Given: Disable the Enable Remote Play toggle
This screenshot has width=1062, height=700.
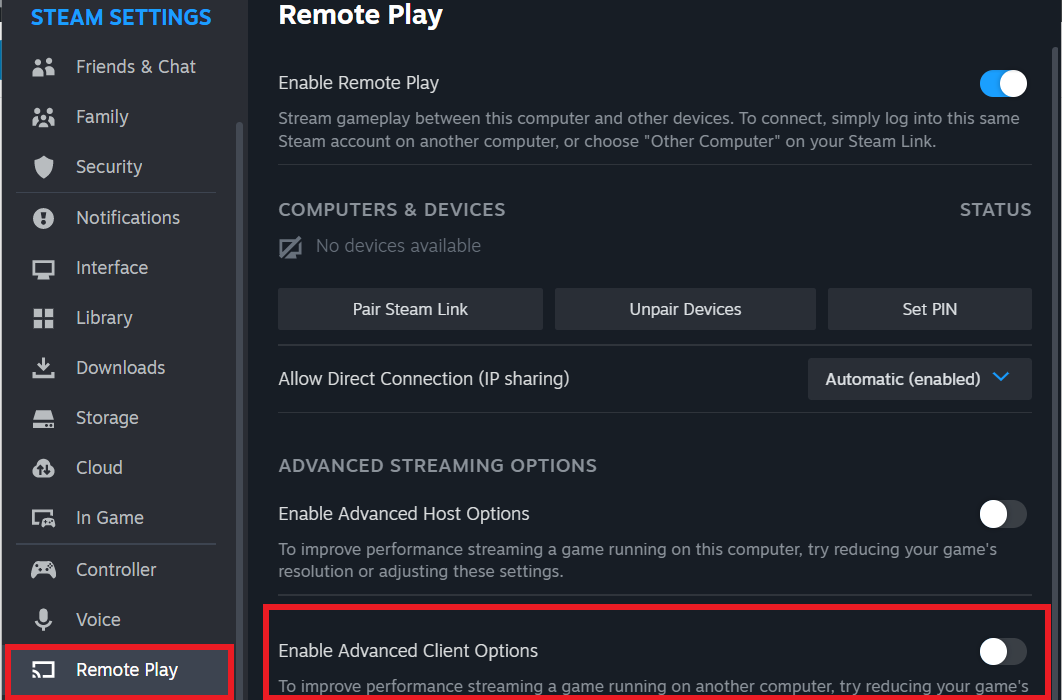Looking at the screenshot, I should [1002, 83].
